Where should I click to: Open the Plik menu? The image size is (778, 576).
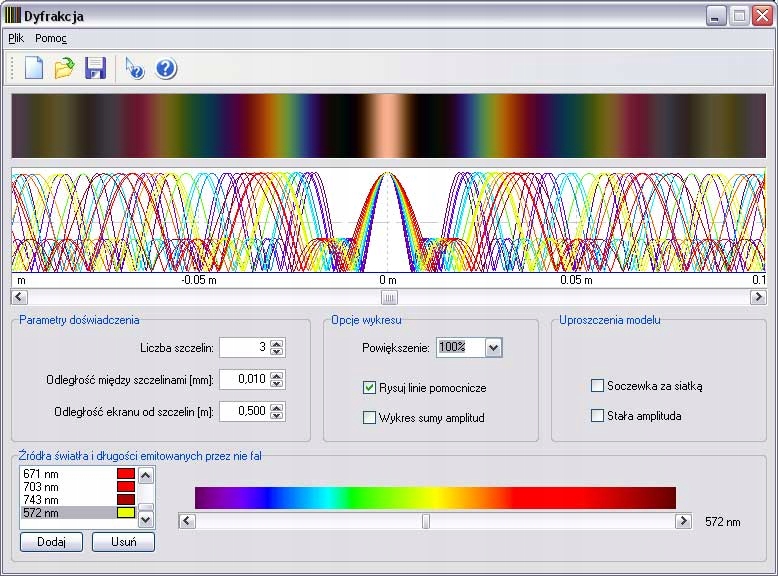coord(16,38)
